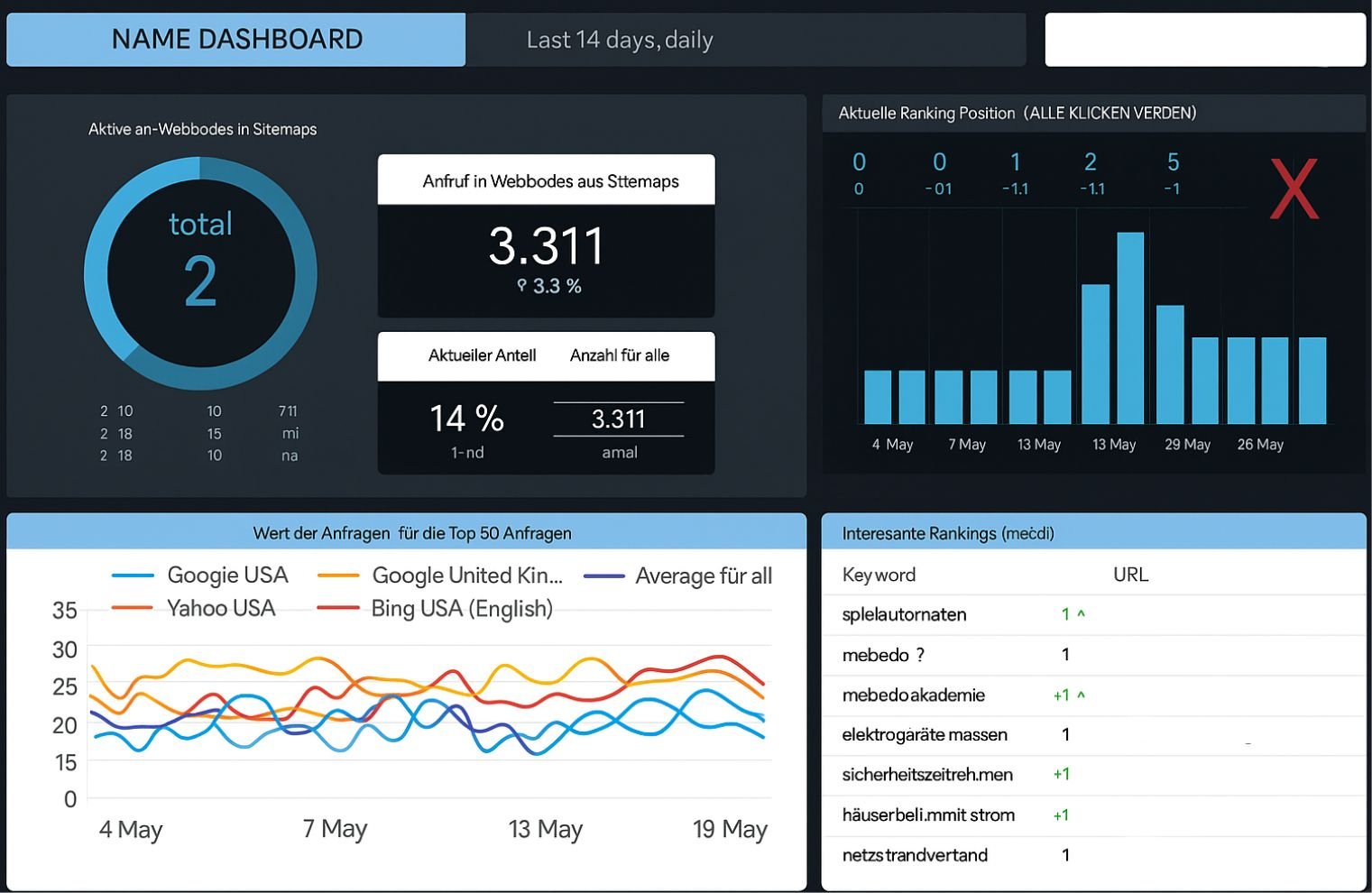The height and width of the screenshot is (893, 1372).
Task: Click green up arrow for spielautomaten
Action: coord(1081,614)
